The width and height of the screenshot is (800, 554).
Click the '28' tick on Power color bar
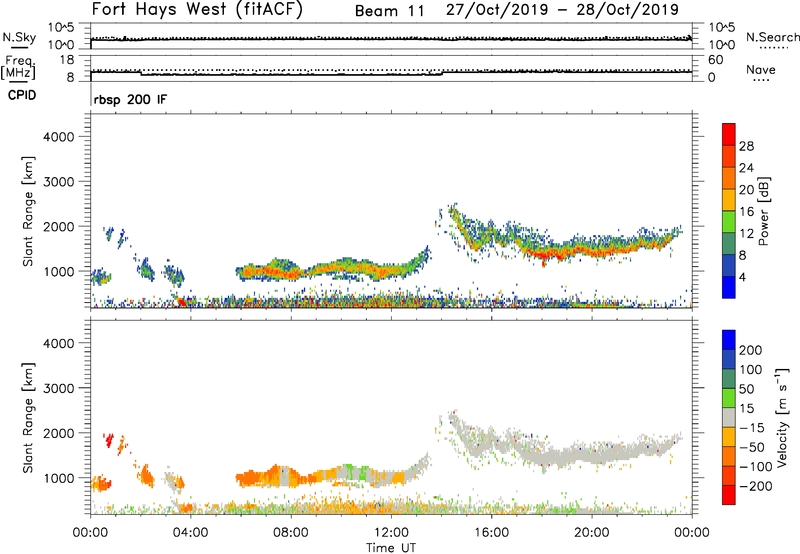tap(746, 146)
